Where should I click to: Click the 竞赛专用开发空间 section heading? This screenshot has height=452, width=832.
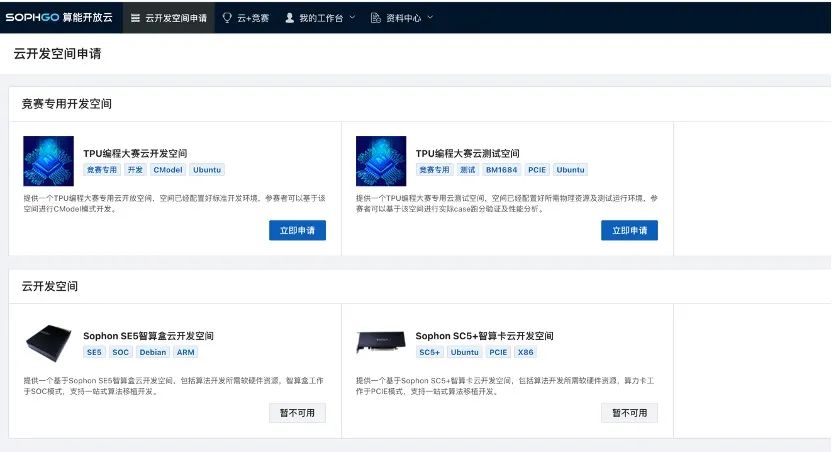(x=66, y=104)
